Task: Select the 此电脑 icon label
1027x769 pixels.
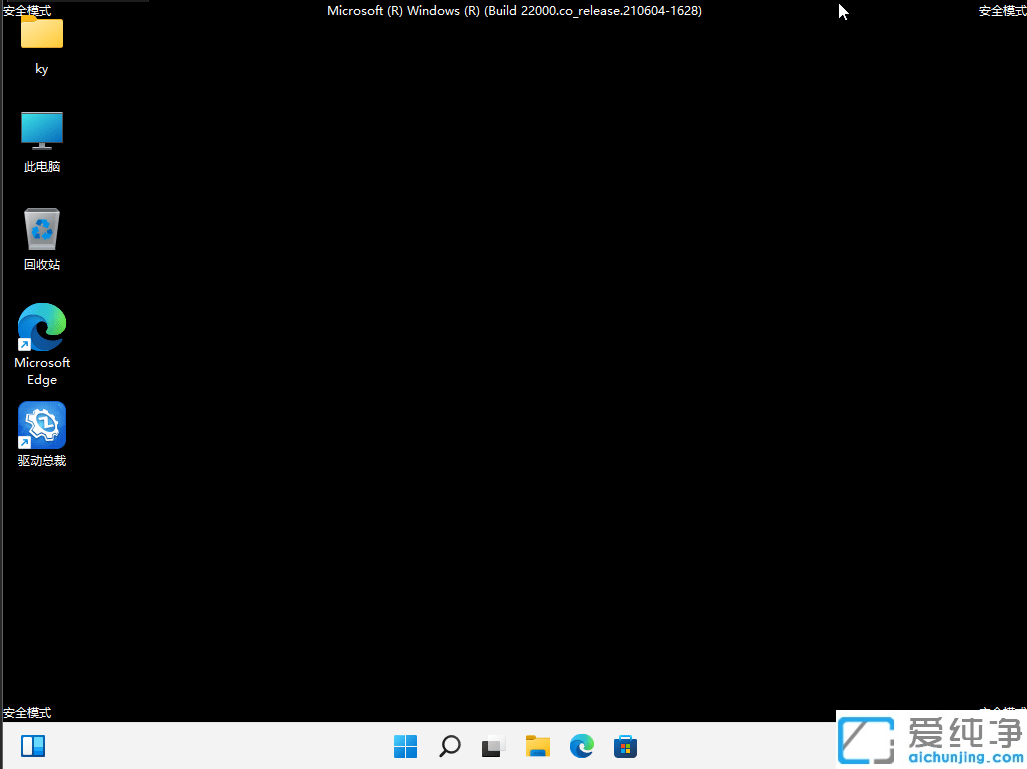Action: tap(41, 166)
